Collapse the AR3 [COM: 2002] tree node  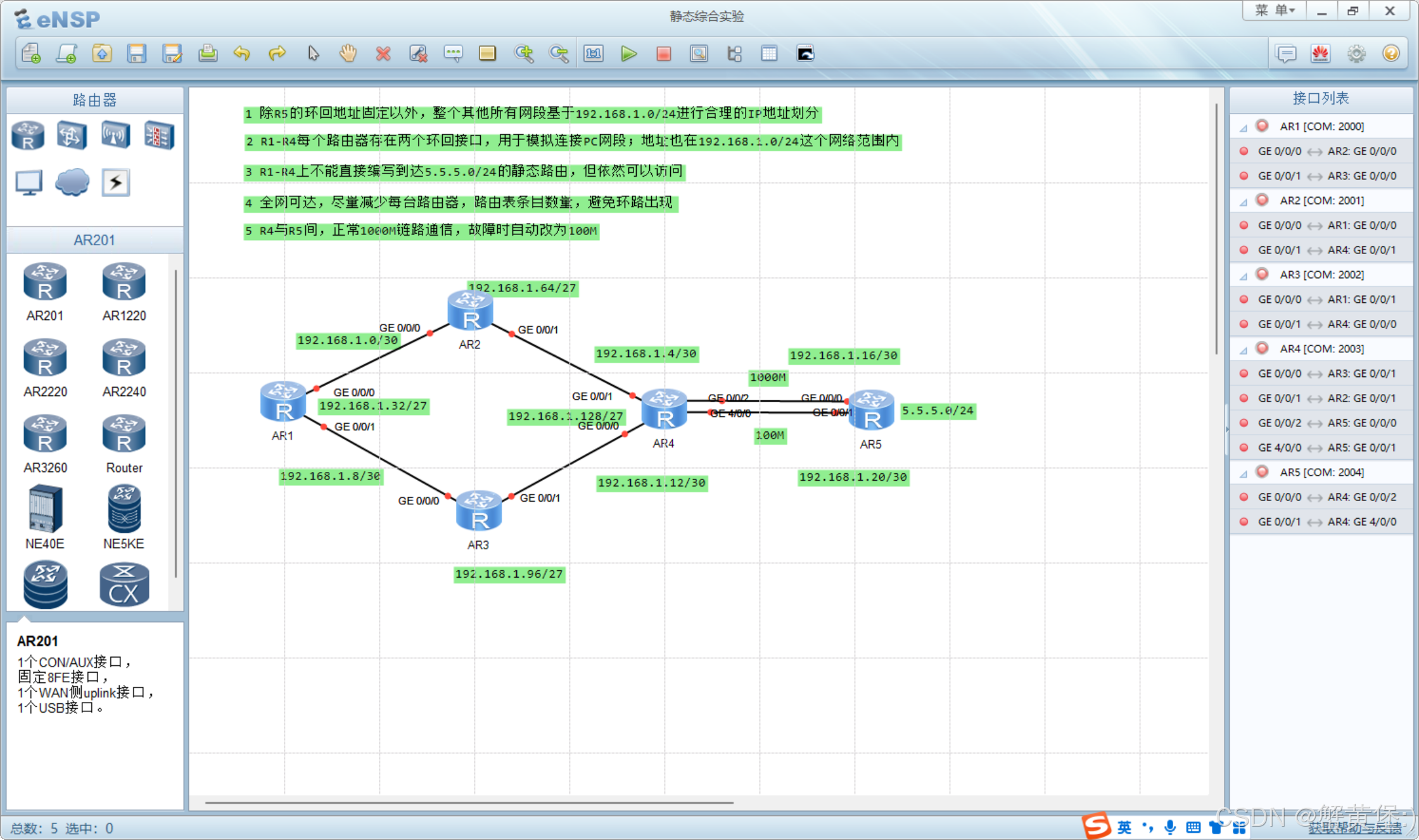(1244, 276)
